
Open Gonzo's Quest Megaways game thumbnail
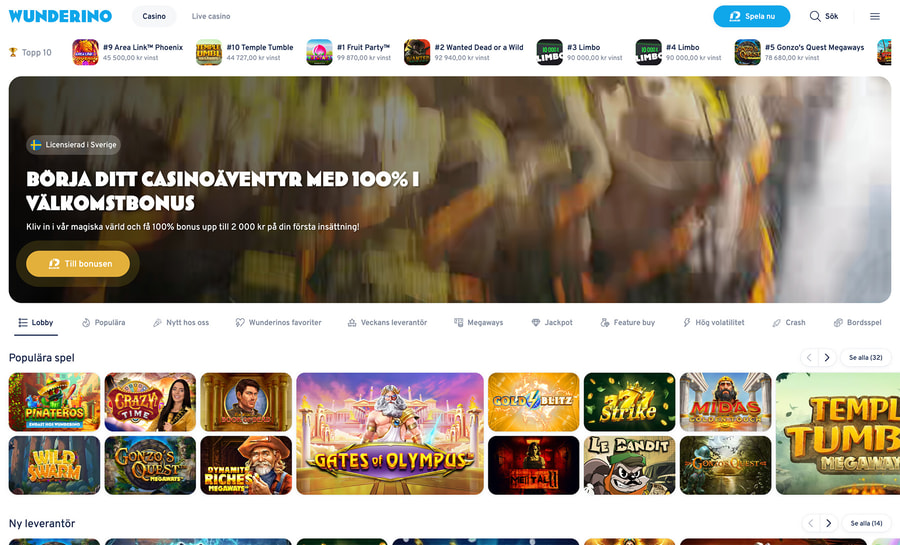pos(150,465)
